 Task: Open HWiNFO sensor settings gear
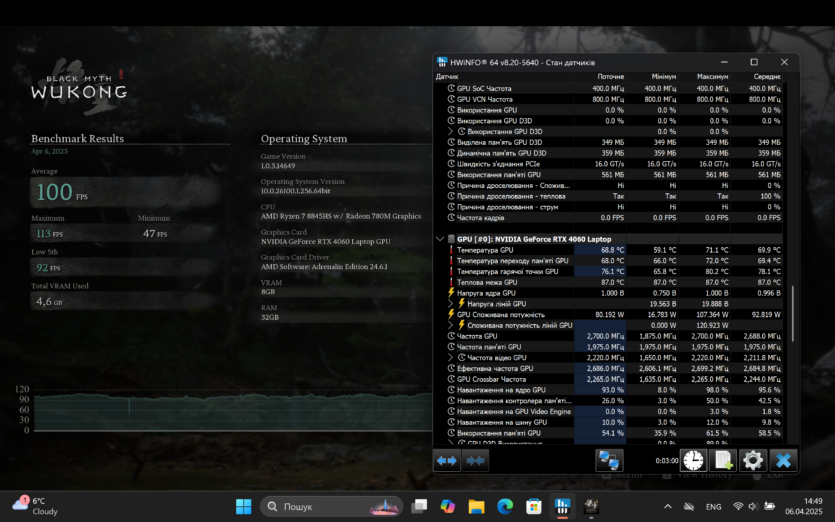[x=752, y=460]
